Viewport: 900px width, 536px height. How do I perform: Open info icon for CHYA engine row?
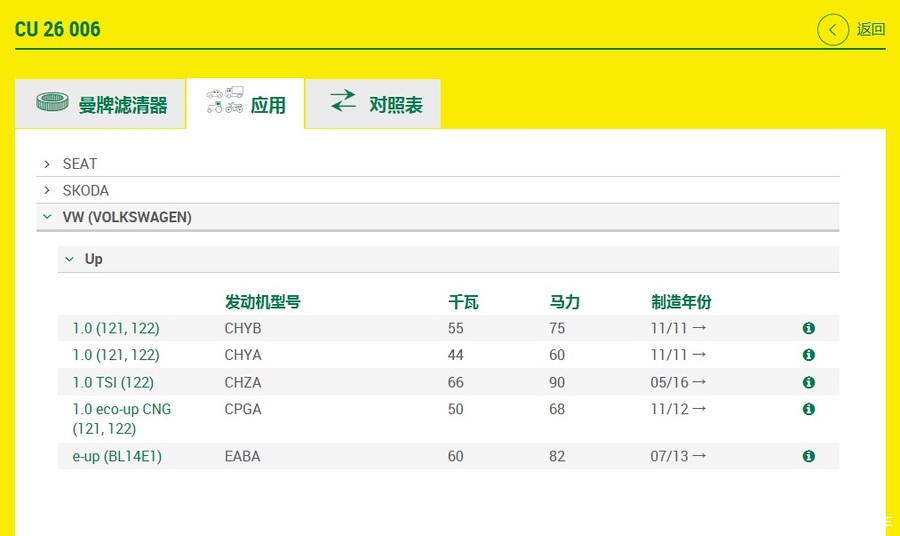(x=809, y=355)
